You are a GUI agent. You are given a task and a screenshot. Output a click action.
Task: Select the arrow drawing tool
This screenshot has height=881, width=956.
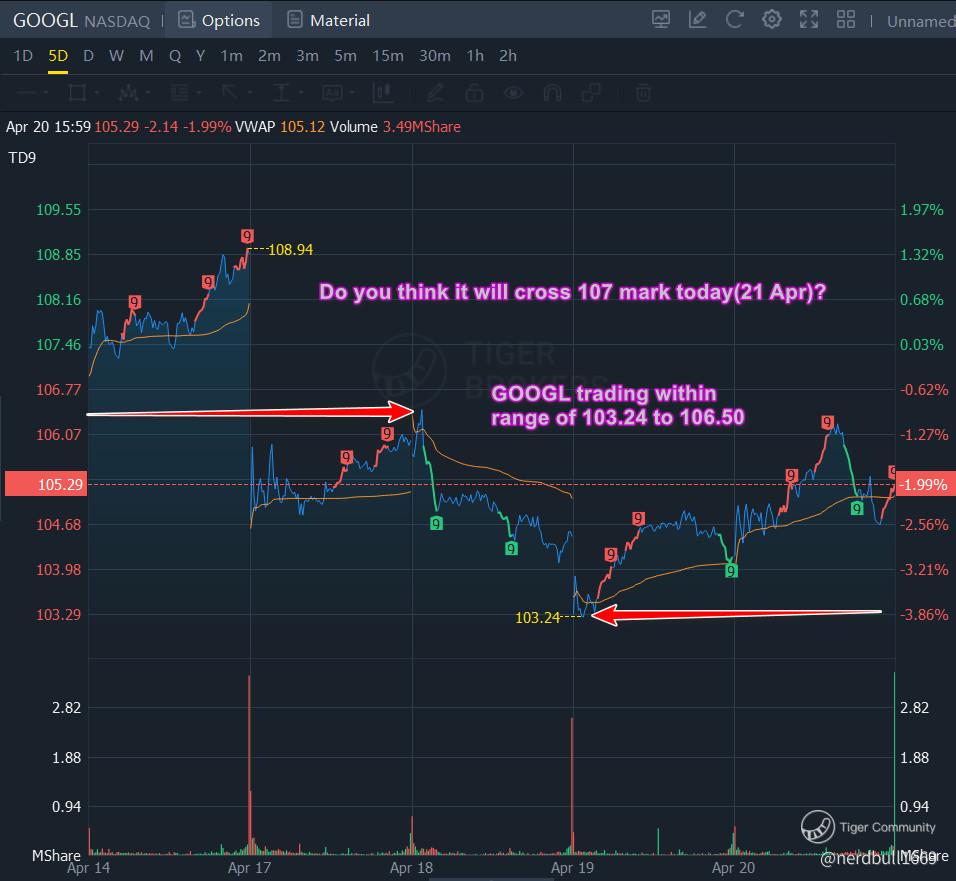pyautogui.click(x=230, y=93)
